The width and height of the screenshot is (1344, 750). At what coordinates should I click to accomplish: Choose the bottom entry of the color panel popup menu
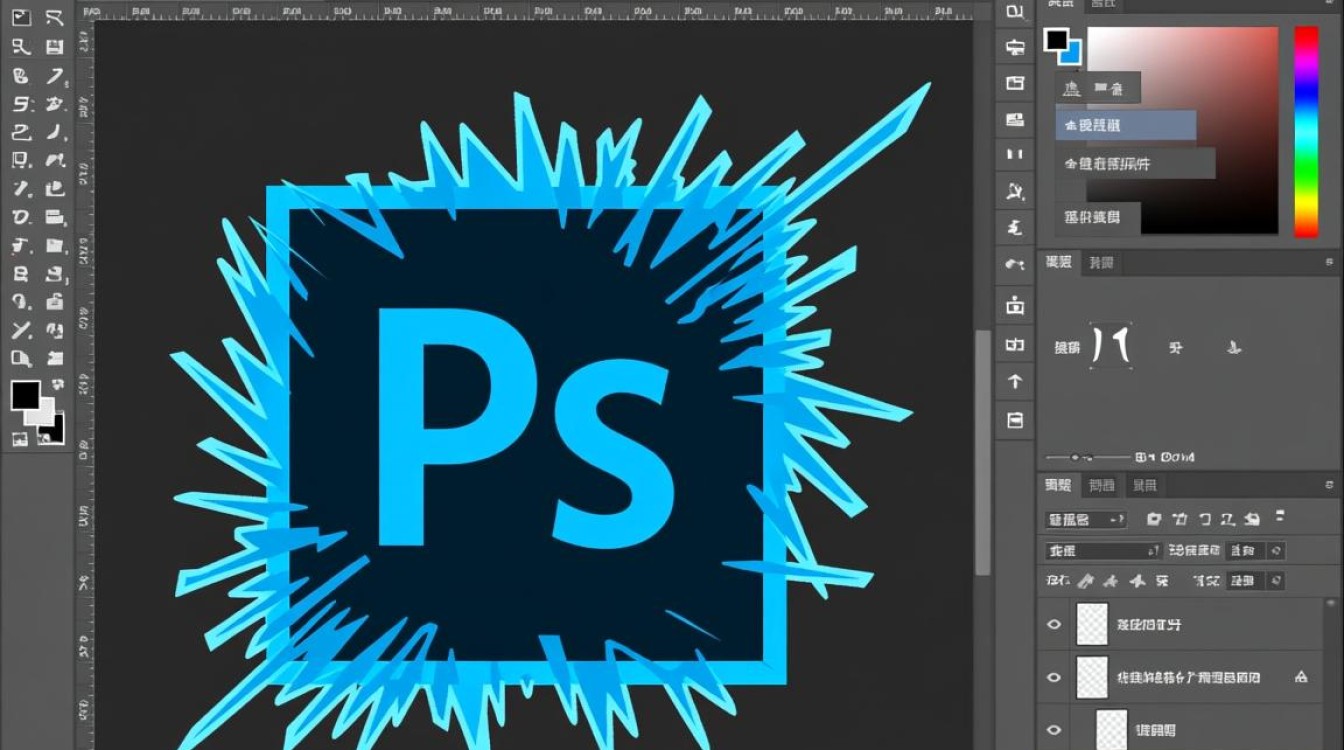coord(1098,217)
